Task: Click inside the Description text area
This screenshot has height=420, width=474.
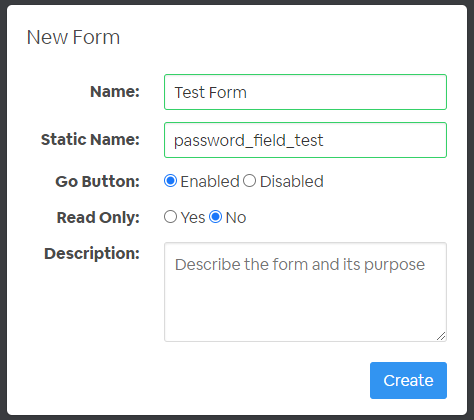Action: 305,292
